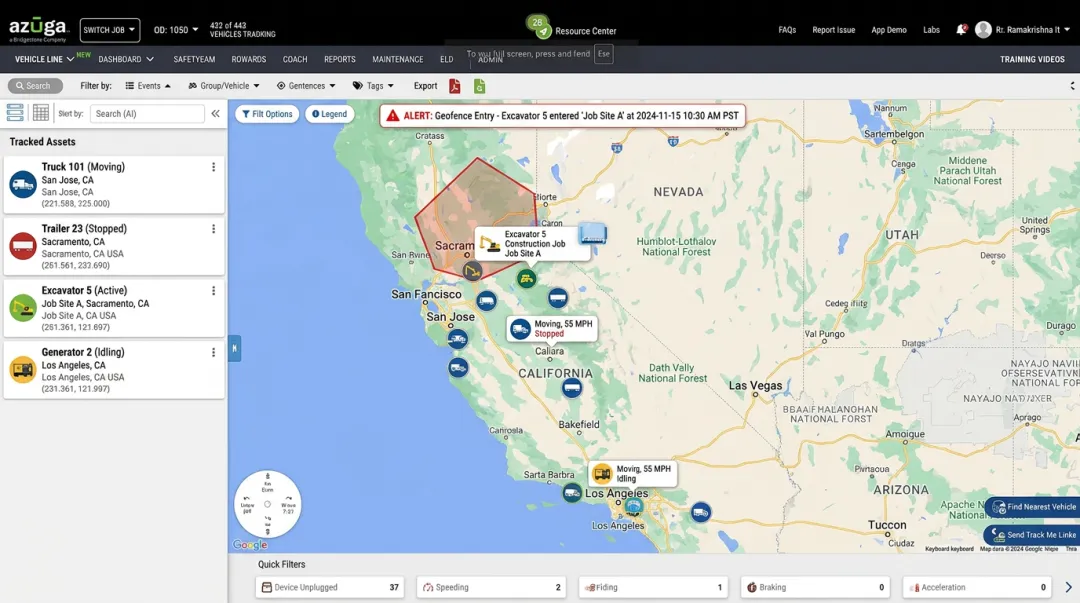Click the Geofence Entry alert banner
The image size is (1080, 603).
point(563,116)
